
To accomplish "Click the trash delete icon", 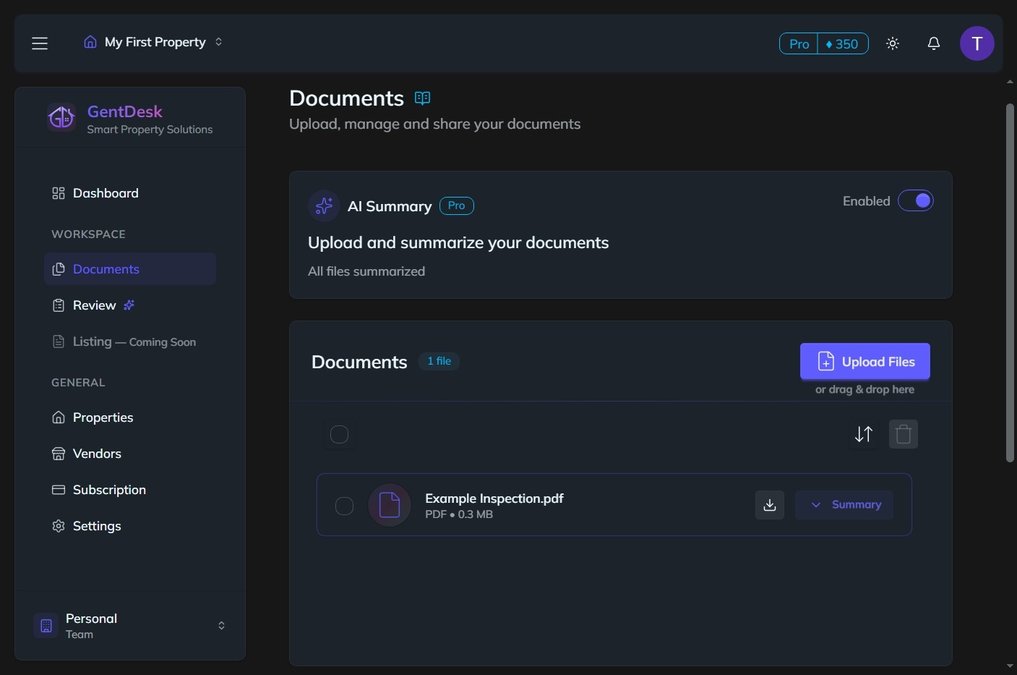I will [x=901, y=433].
